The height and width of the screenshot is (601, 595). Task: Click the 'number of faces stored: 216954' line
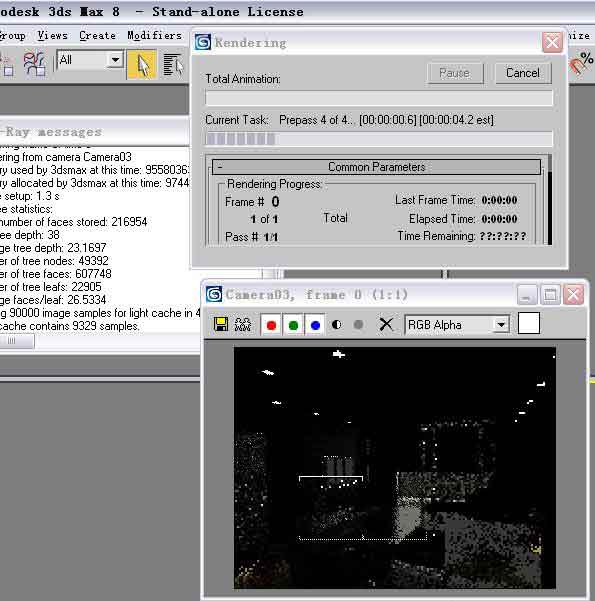pos(73,222)
